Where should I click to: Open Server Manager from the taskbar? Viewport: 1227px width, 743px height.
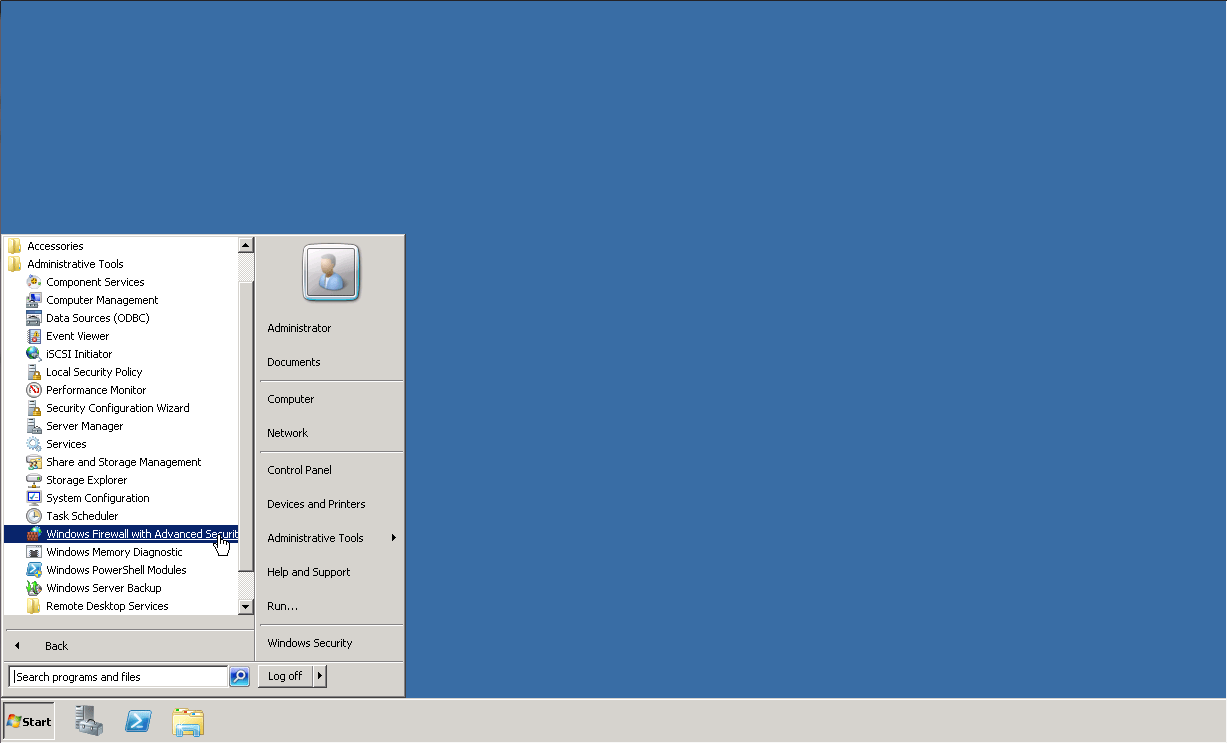coord(90,721)
